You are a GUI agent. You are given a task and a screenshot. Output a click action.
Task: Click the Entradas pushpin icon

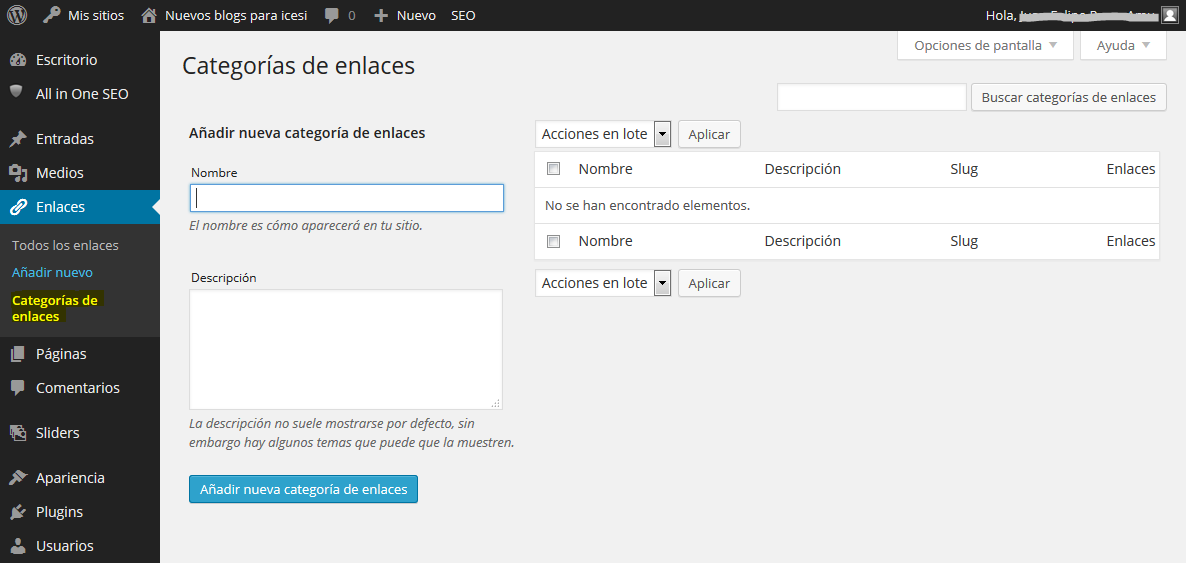[x=17, y=139]
